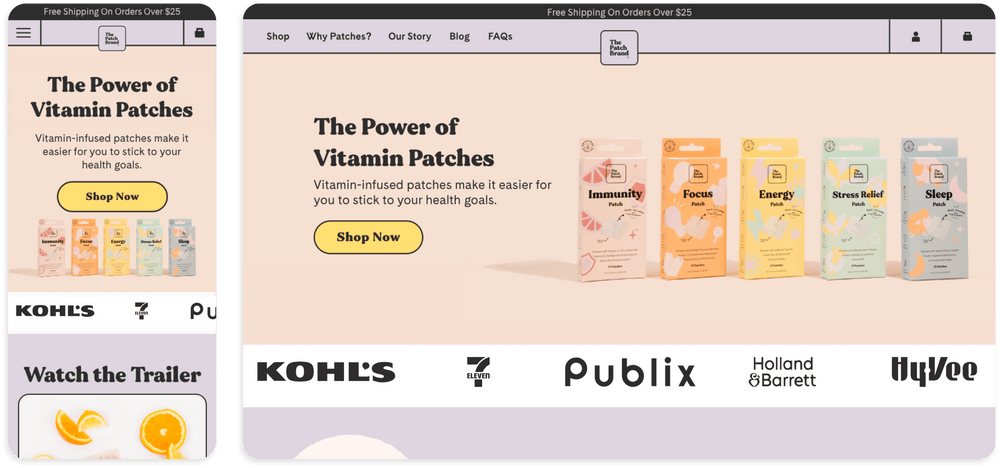Click the 7-Eleven logo in desktop retailer bar
Viewport: 1000px width, 468px height.
coord(478,372)
